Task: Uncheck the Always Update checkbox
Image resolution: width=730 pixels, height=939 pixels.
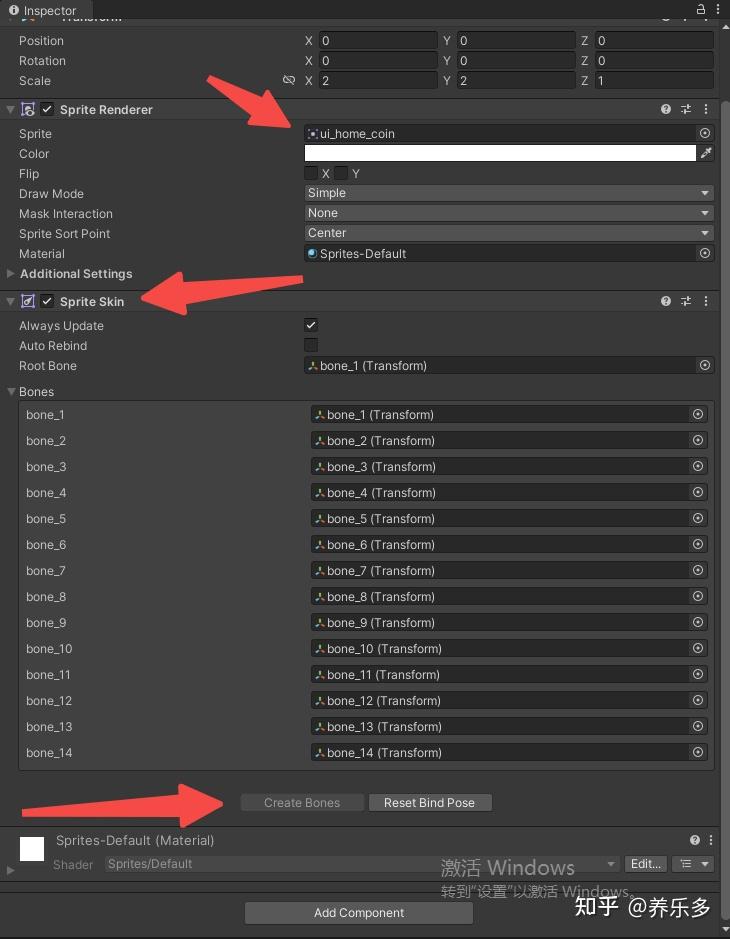Action: click(x=311, y=325)
